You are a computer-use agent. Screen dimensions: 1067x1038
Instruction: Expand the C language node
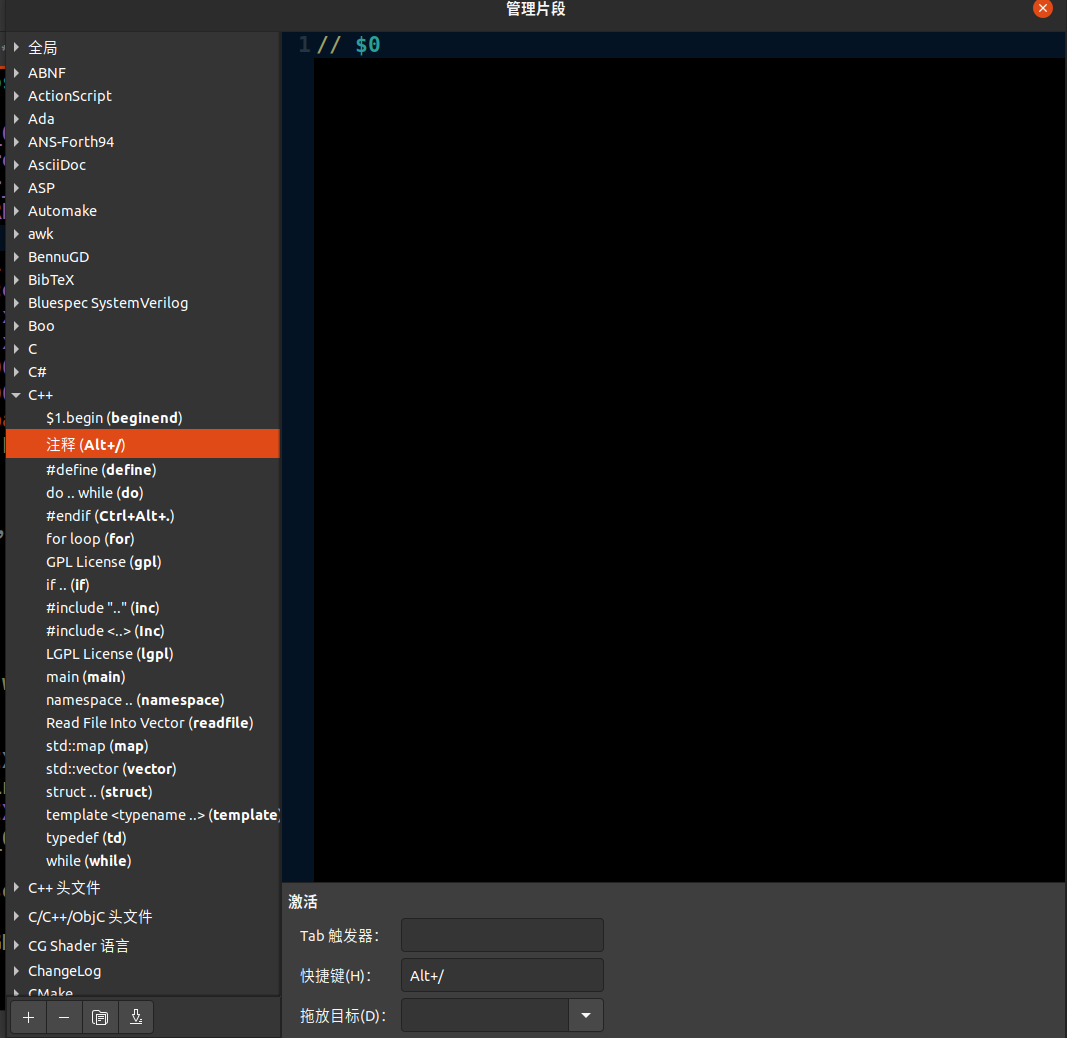tap(16, 349)
